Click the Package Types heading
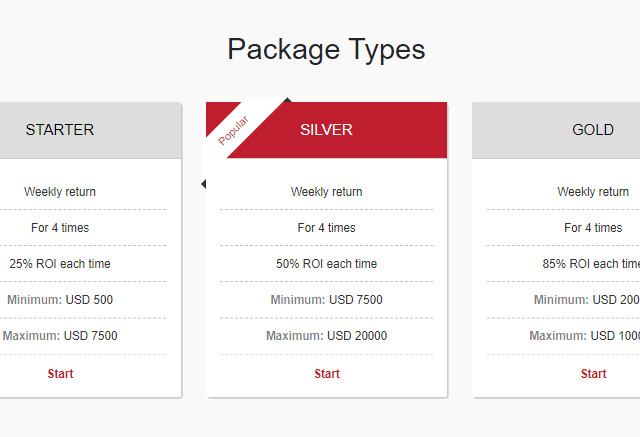Screen dimensions: 640x437 [x=326, y=49]
